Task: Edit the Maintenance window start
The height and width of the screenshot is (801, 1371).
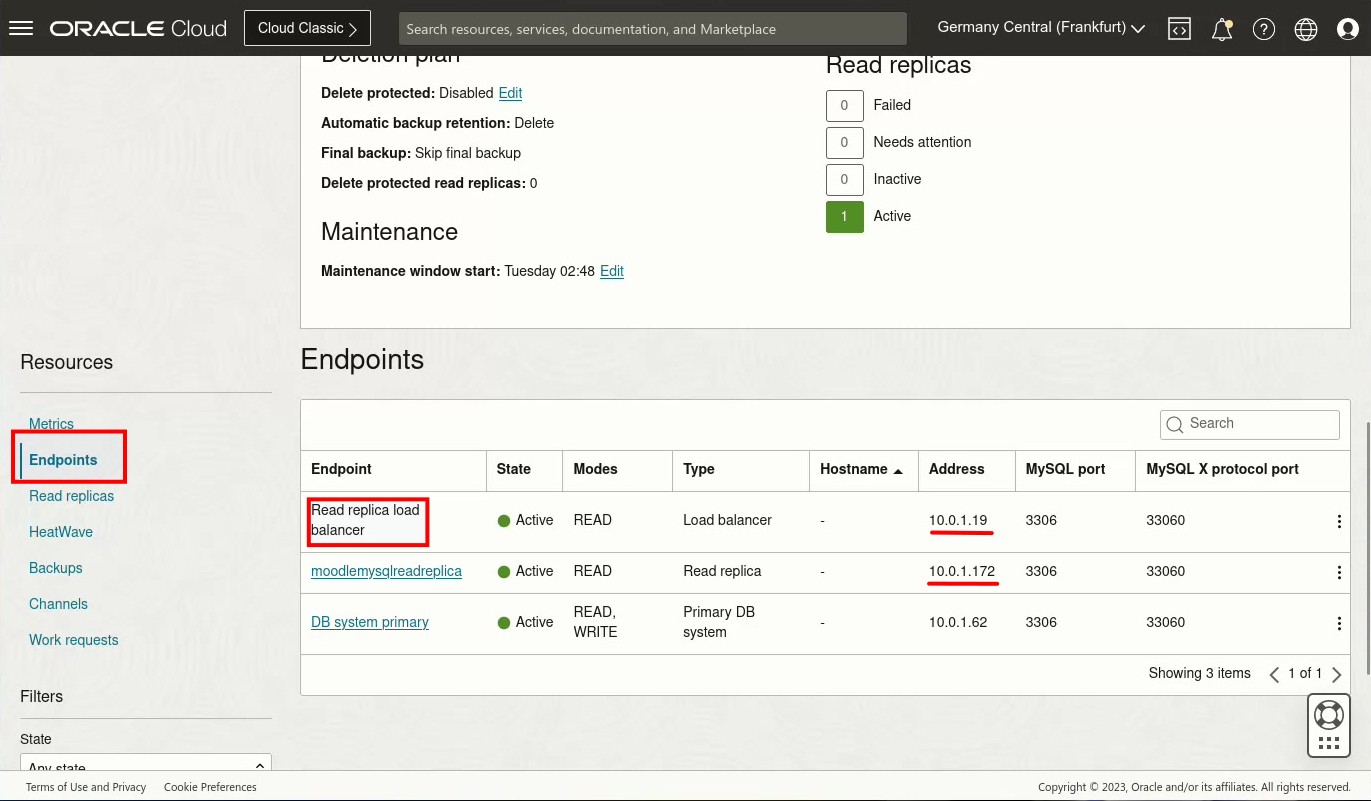Action: [x=612, y=271]
